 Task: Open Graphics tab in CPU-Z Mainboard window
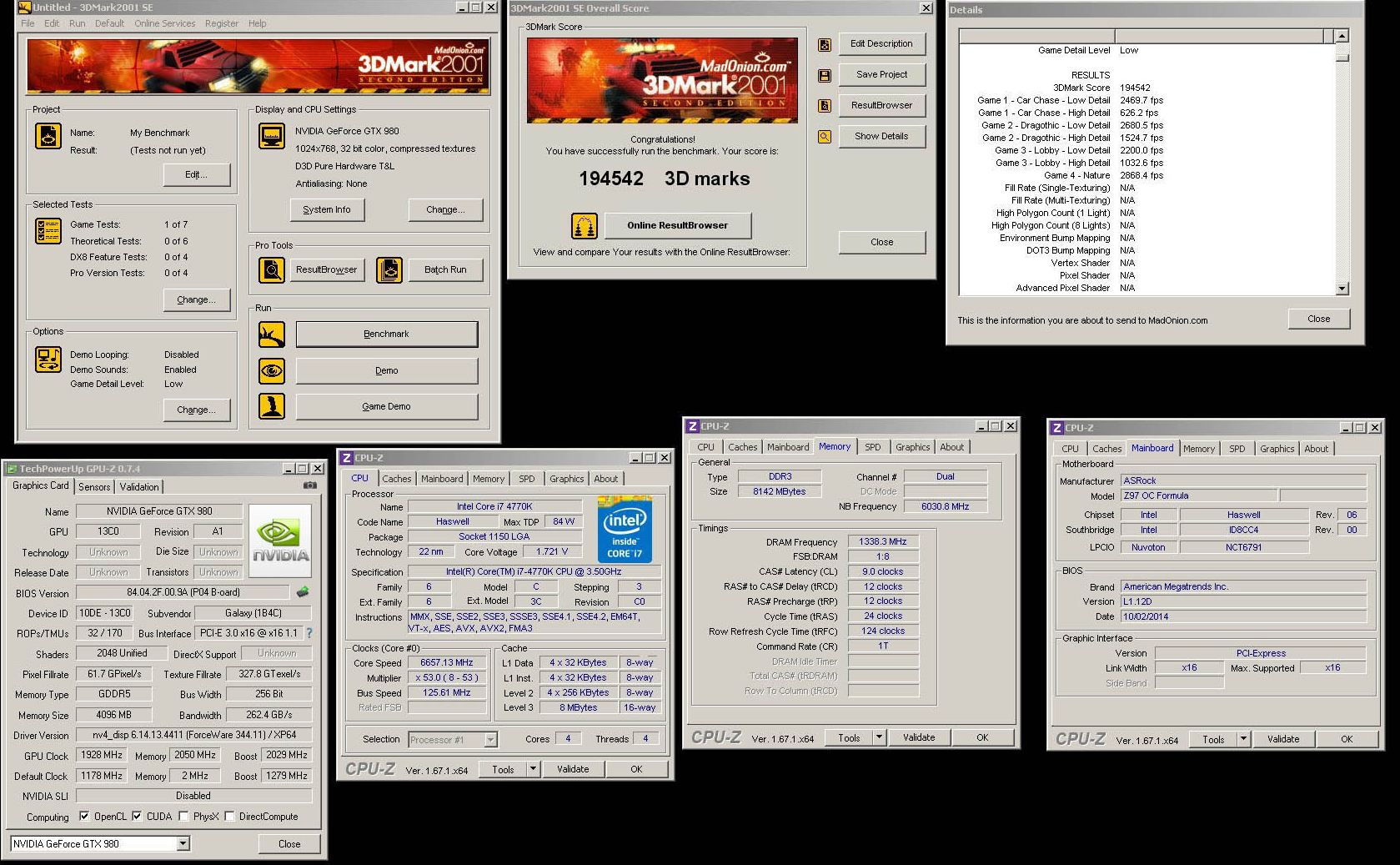point(1277,449)
